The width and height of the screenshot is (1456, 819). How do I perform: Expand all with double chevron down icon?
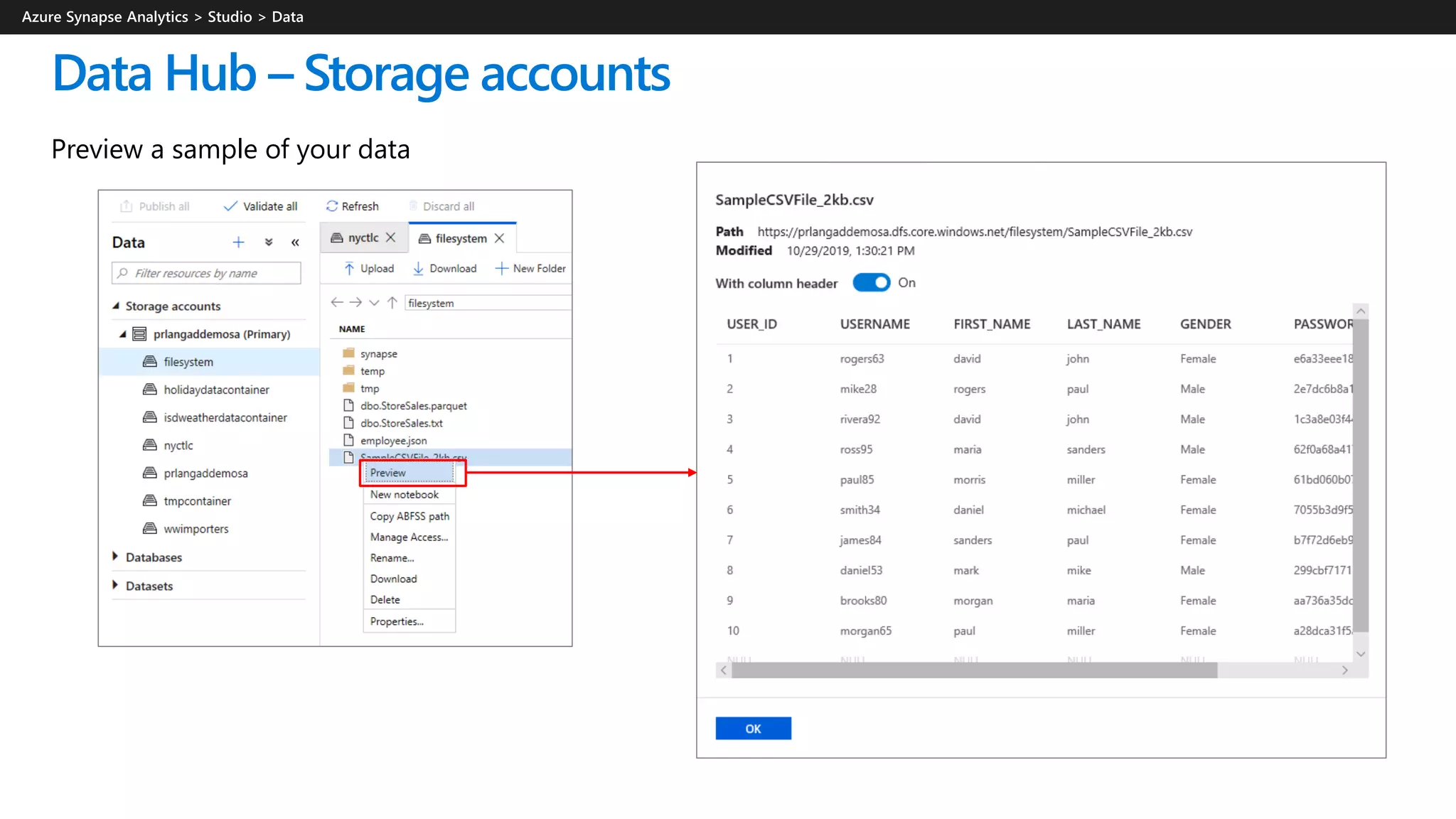coord(269,242)
